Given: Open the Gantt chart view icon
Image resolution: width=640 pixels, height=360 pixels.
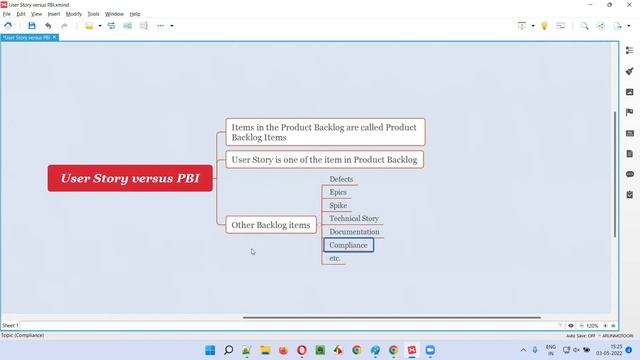Looking at the screenshot, I should point(560,26).
